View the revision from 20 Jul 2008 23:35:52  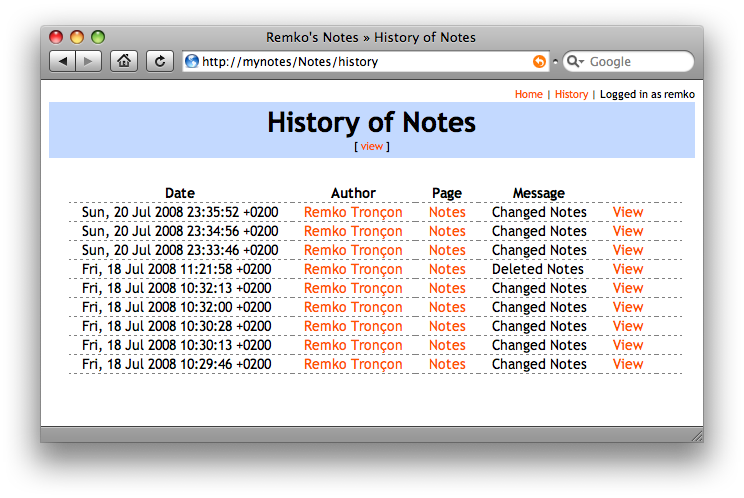pos(627,212)
